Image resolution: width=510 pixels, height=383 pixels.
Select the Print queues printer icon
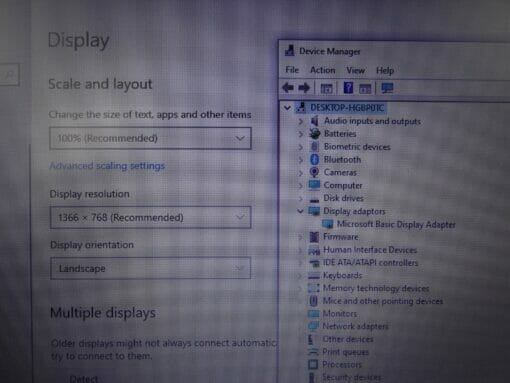point(313,352)
